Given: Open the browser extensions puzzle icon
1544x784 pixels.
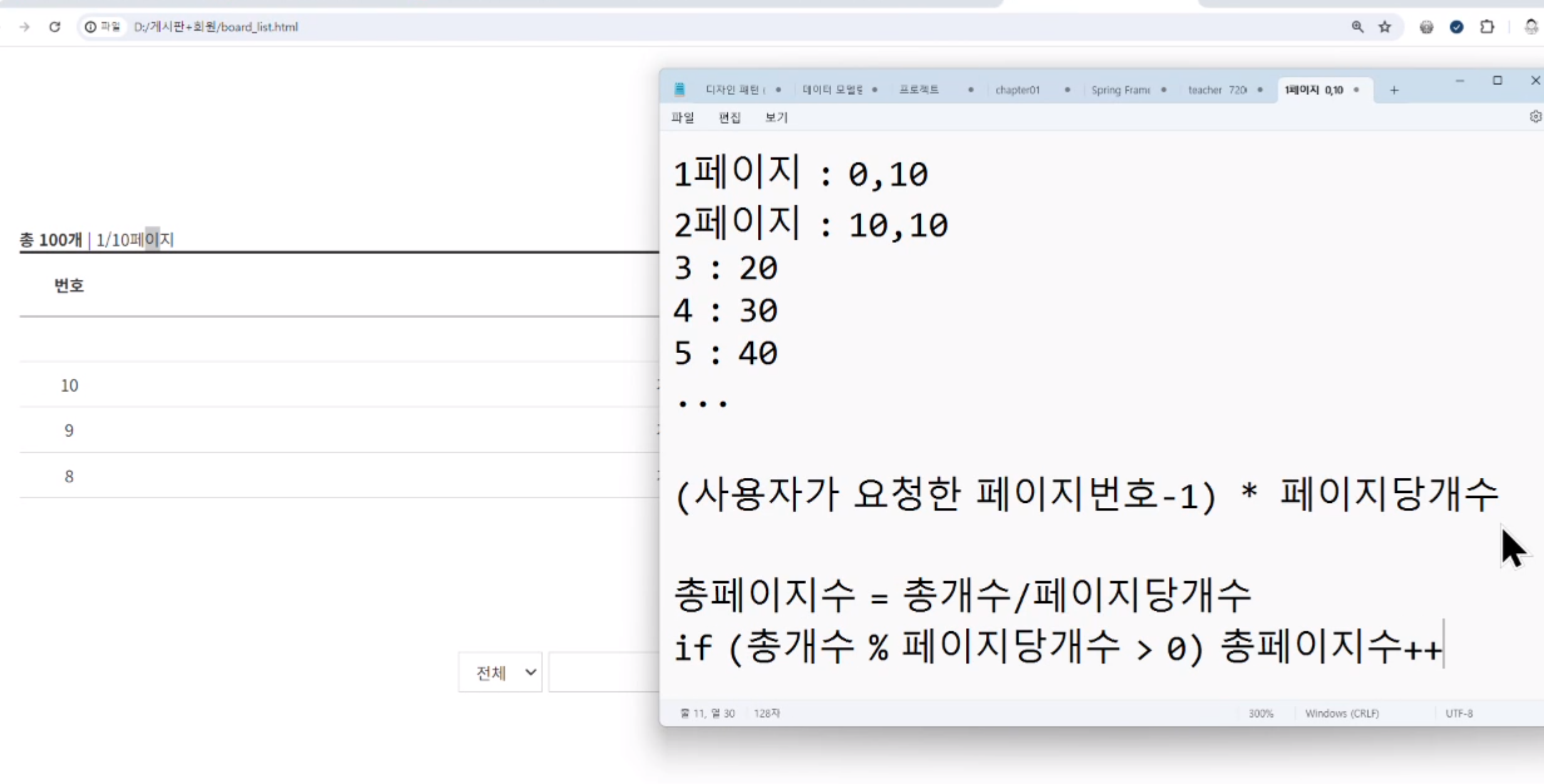Looking at the screenshot, I should [x=1487, y=27].
